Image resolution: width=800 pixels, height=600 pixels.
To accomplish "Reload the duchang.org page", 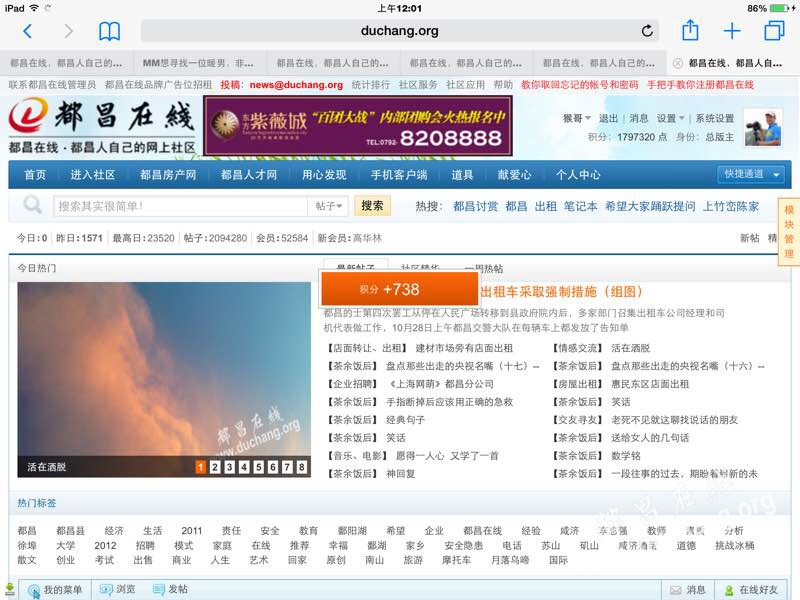I will [647, 31].
